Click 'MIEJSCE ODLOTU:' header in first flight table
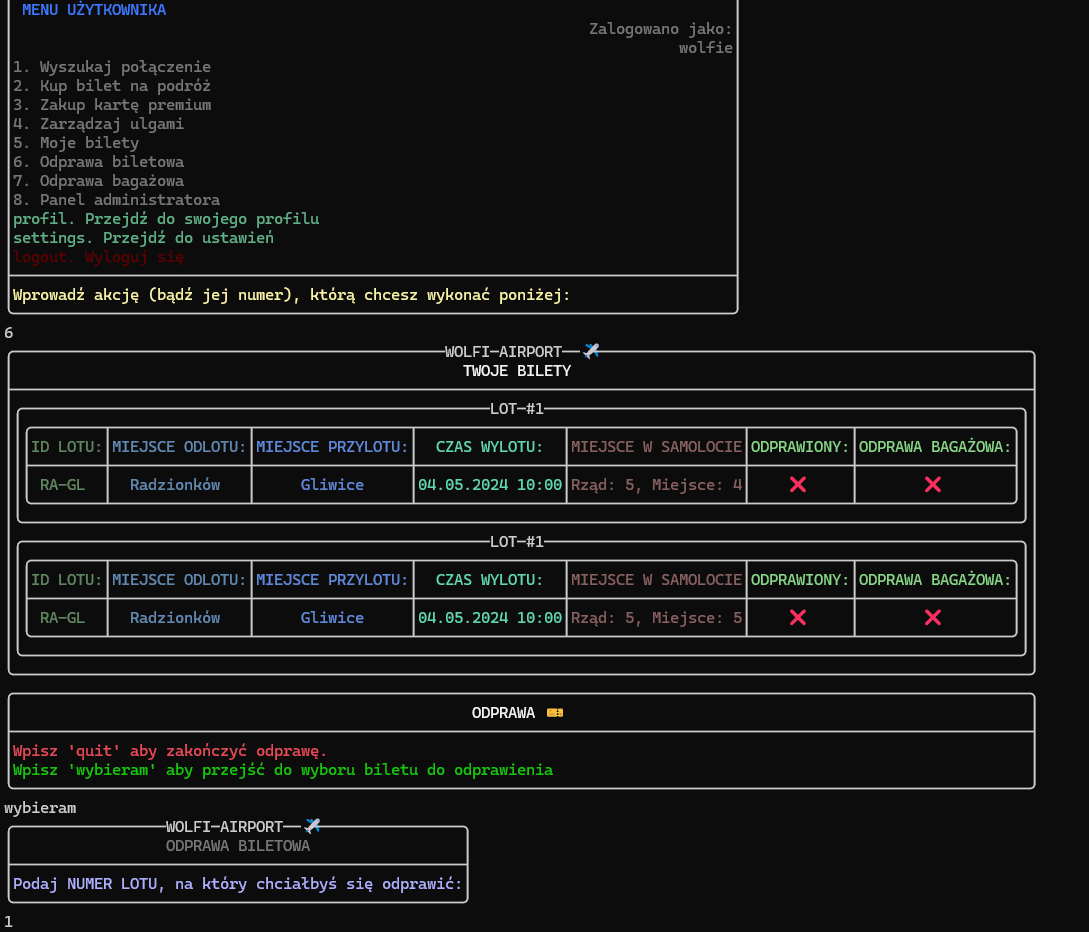This screenshot has width=1089, height=932. tap(179, 447)
